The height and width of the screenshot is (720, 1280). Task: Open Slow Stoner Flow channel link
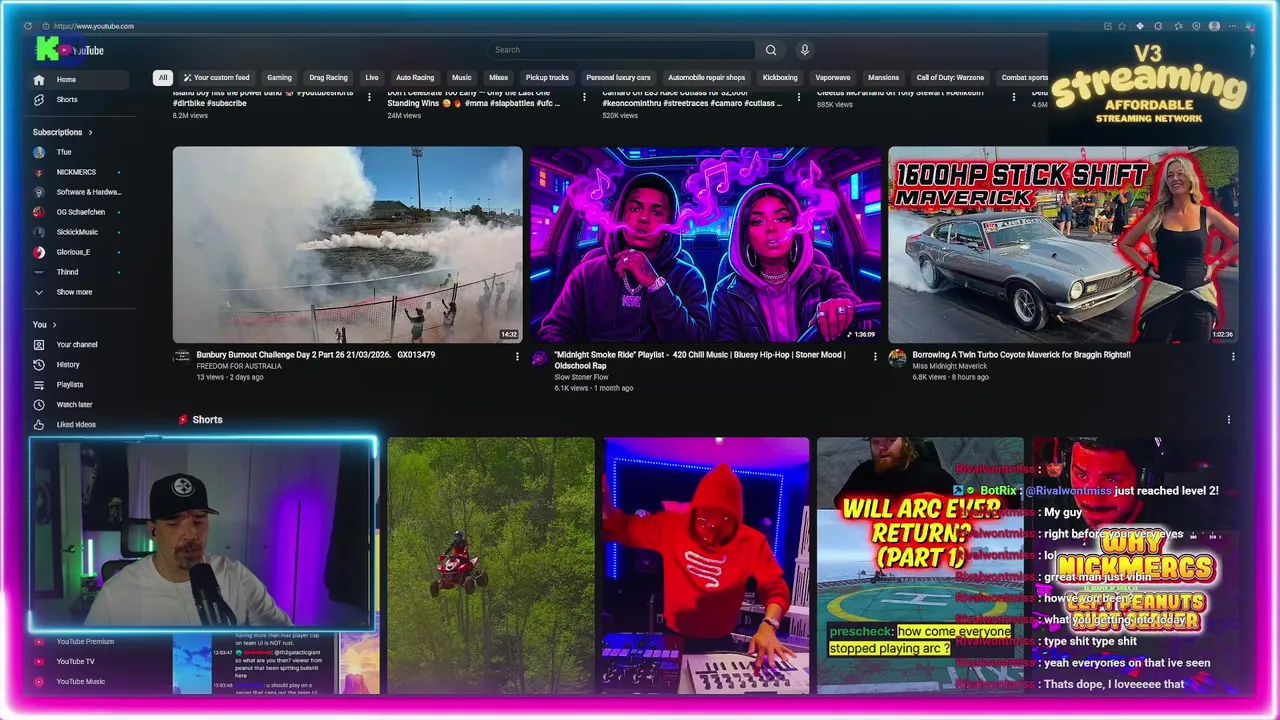[582, 377]
